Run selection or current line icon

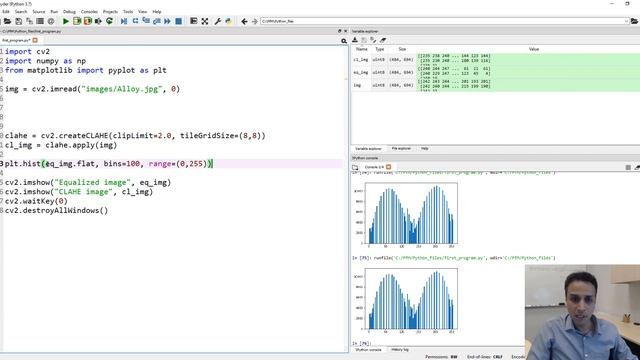[x=98, y=21]
